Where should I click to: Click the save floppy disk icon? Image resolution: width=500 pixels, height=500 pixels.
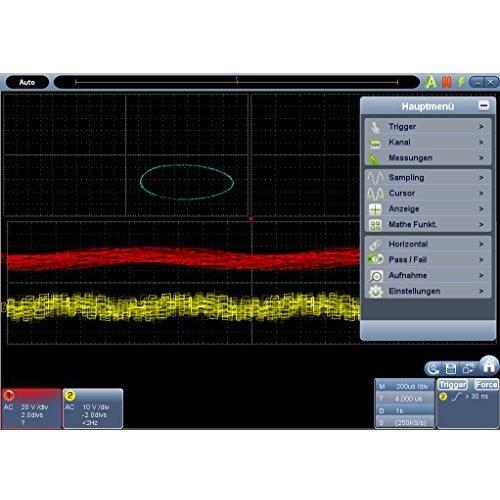point(451,369)
